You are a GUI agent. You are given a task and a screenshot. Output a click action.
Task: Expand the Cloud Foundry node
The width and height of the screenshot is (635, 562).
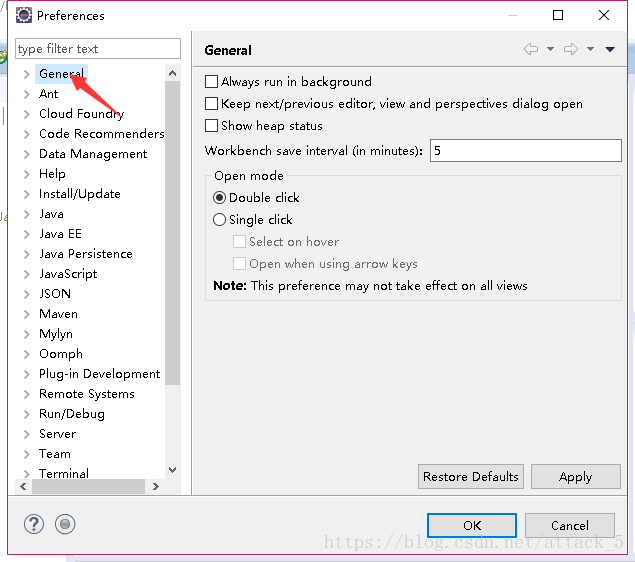(26, 114)
